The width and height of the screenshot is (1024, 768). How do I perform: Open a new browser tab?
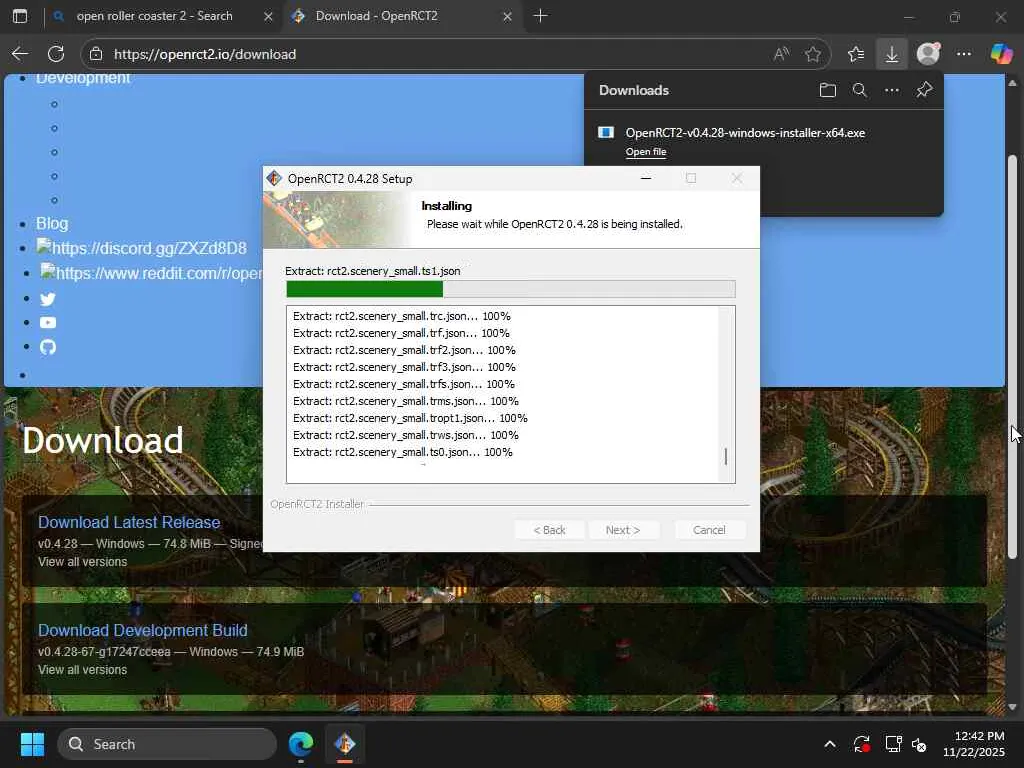coord(540,16)
